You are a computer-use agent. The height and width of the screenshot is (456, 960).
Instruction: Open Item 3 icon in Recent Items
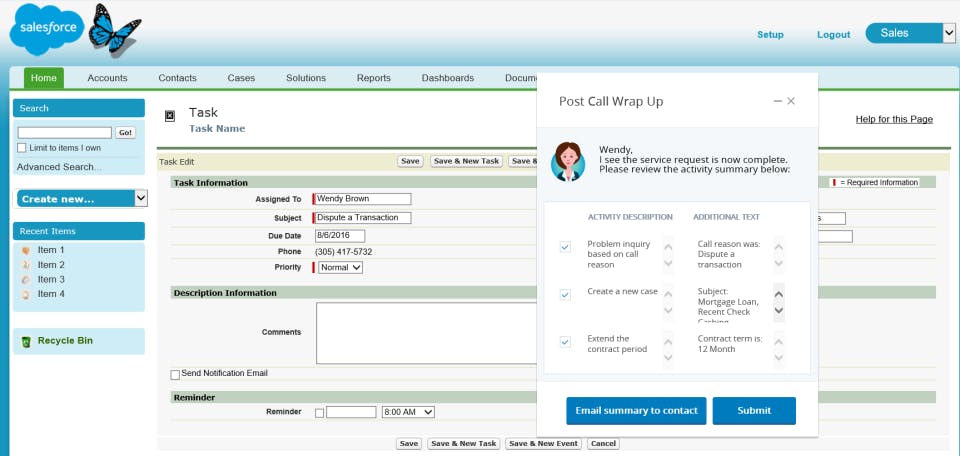coord(26,280)
